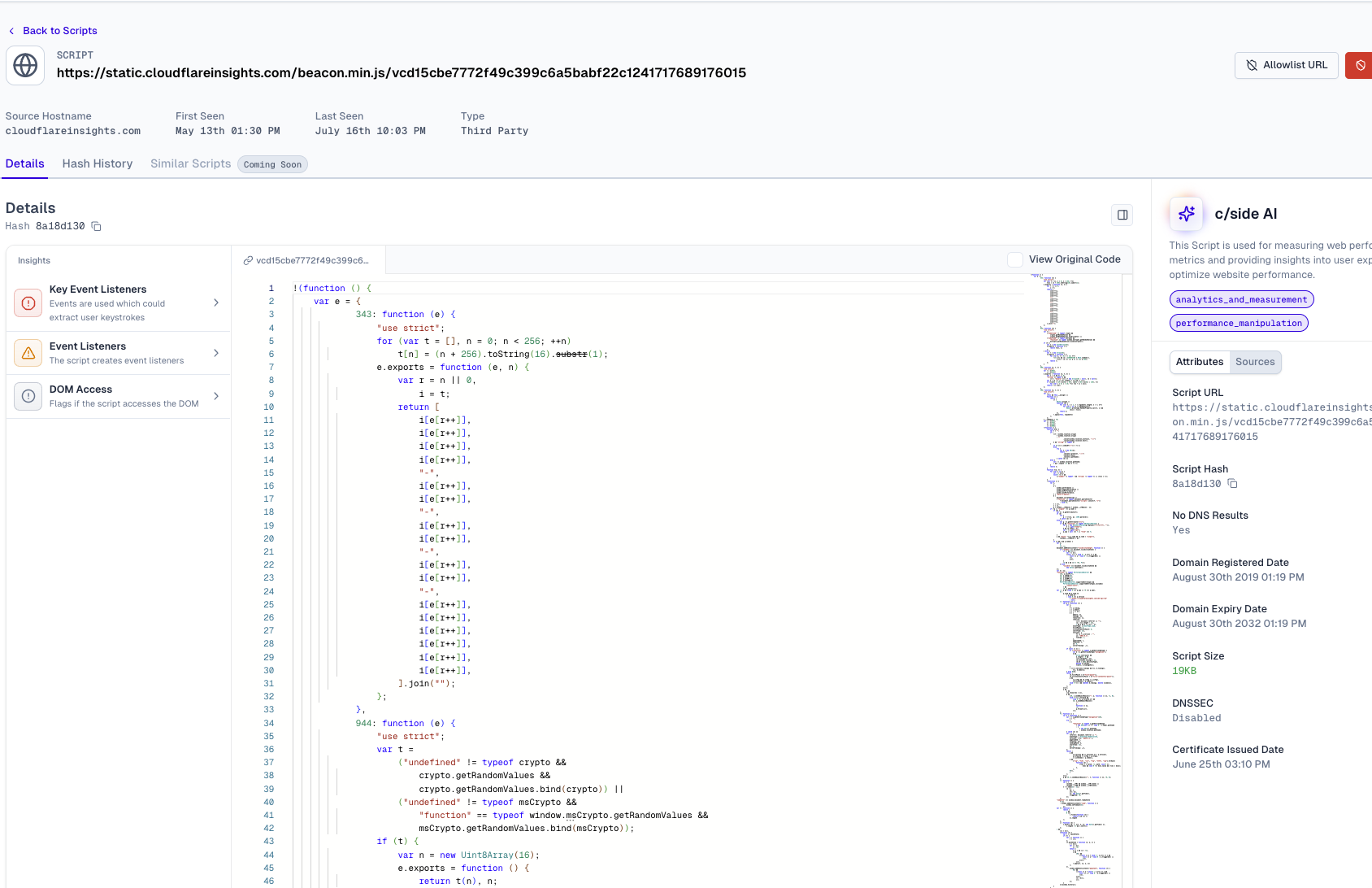Click the No DNS Results value Yes
The image size is (1372, 888).
[1181, 530]
